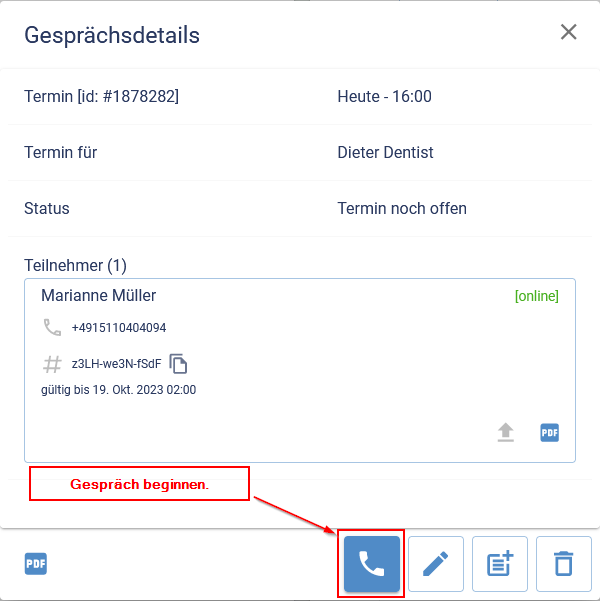Viewport: 600px width, 601px height.
Task: Click the 'Heute - 16:00' appointment time
Action: (384, 97)
